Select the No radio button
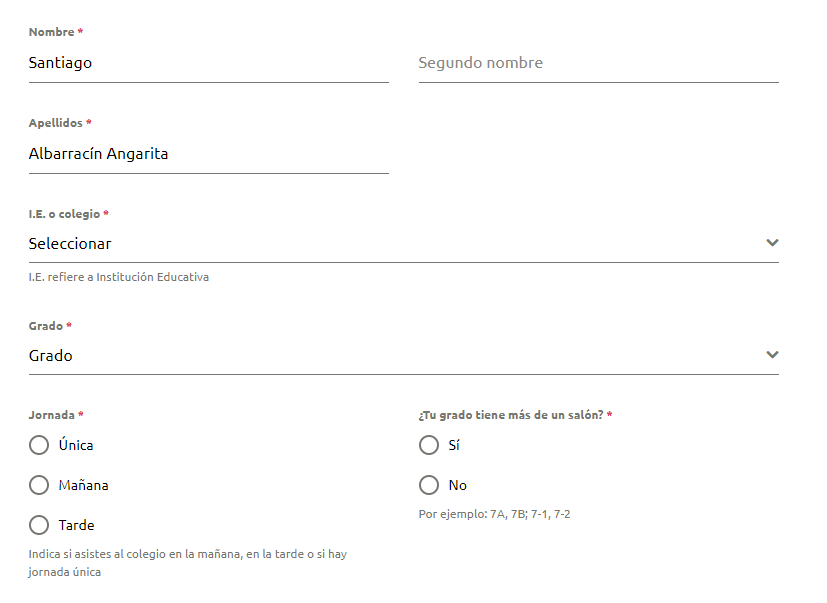Screen dimensions: 827x603 point(429,485)
